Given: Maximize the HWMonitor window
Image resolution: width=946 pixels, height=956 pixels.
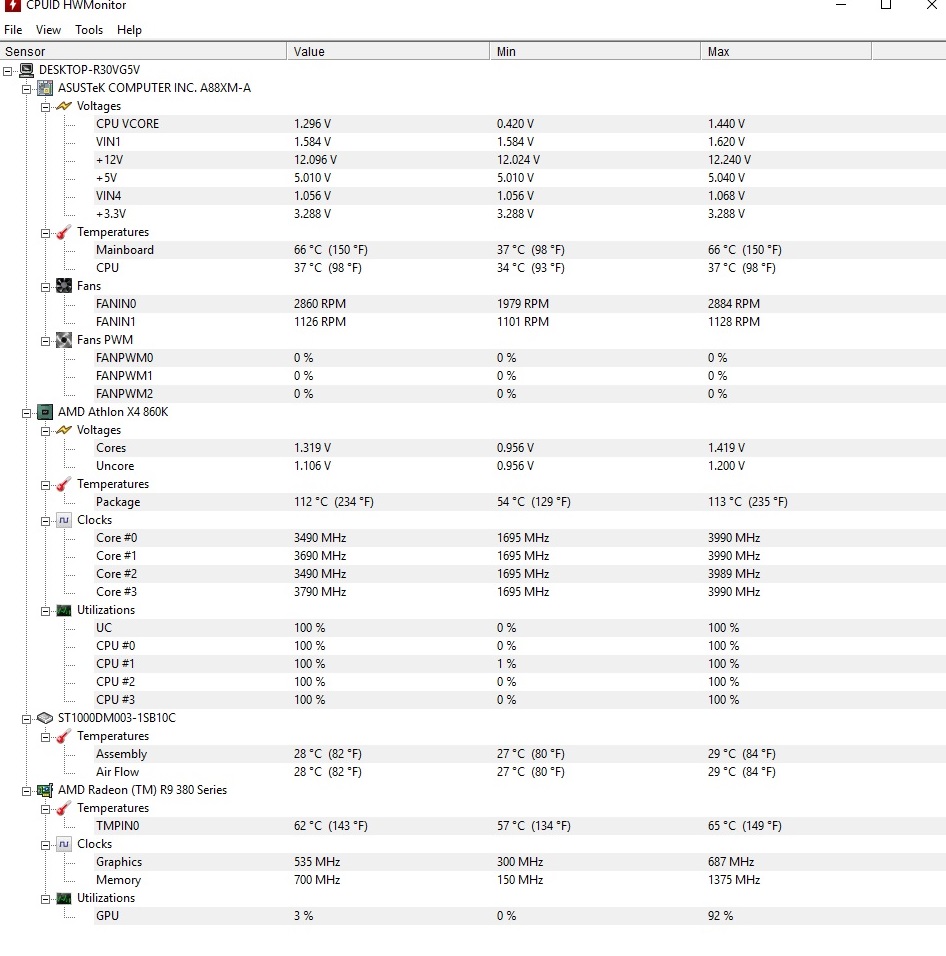Looking at the screenshot, I should coord(886,5).
